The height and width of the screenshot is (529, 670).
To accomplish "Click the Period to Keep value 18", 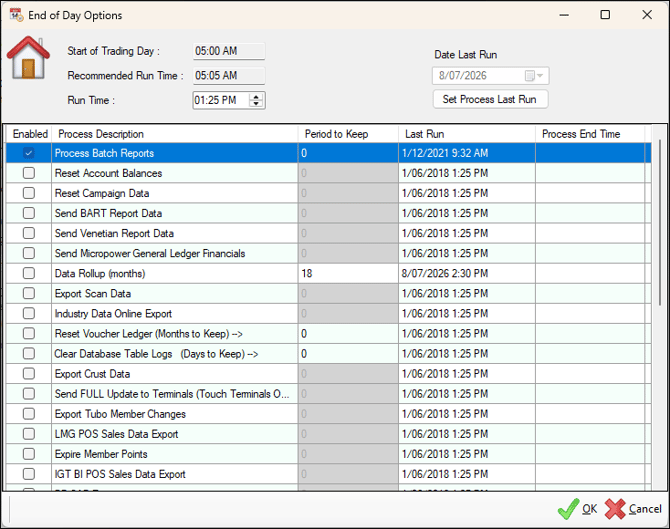I will (x=307, y=273).
